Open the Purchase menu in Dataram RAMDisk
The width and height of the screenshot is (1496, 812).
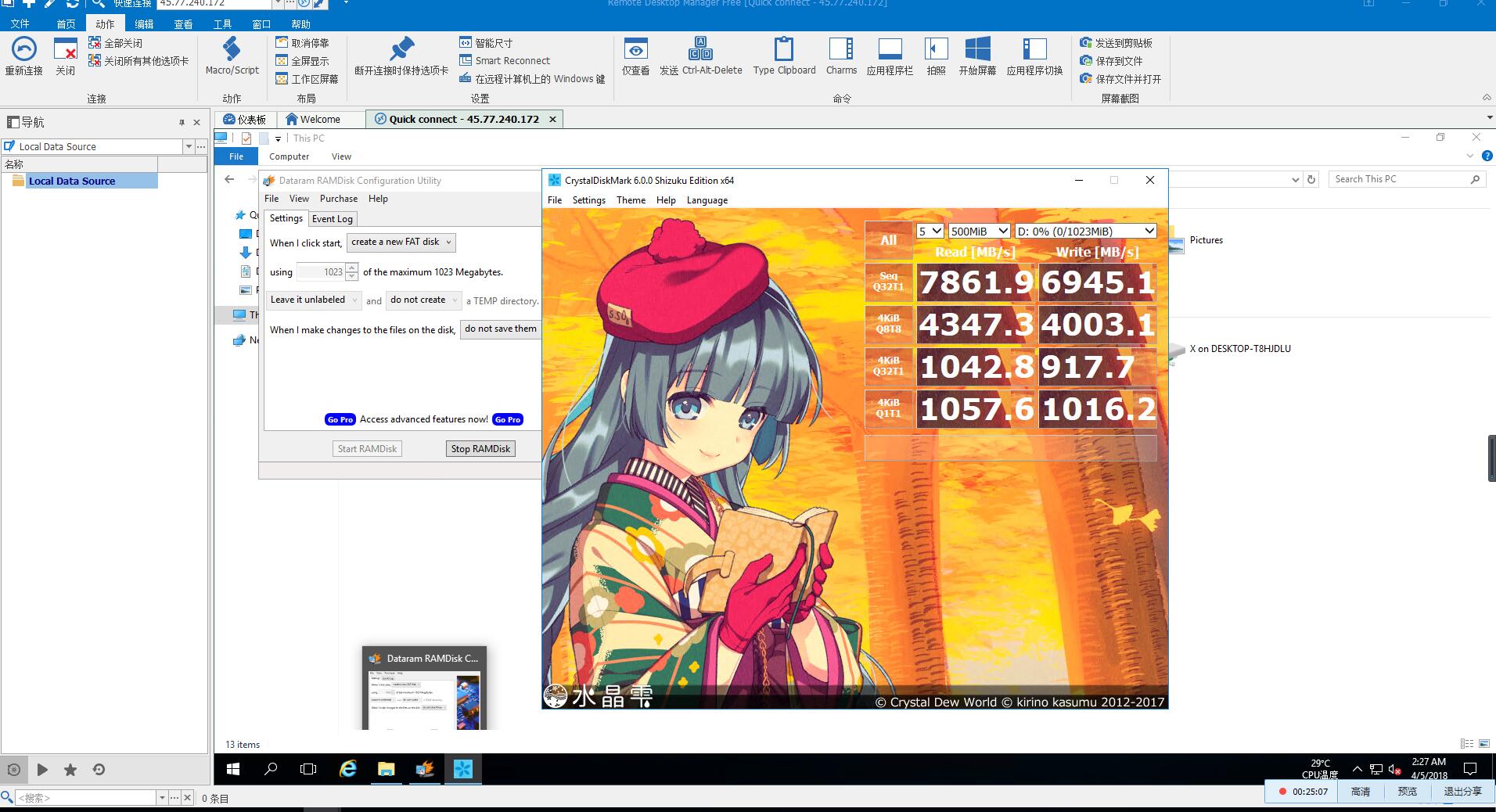pyautogui.click(x=338, y=199)
